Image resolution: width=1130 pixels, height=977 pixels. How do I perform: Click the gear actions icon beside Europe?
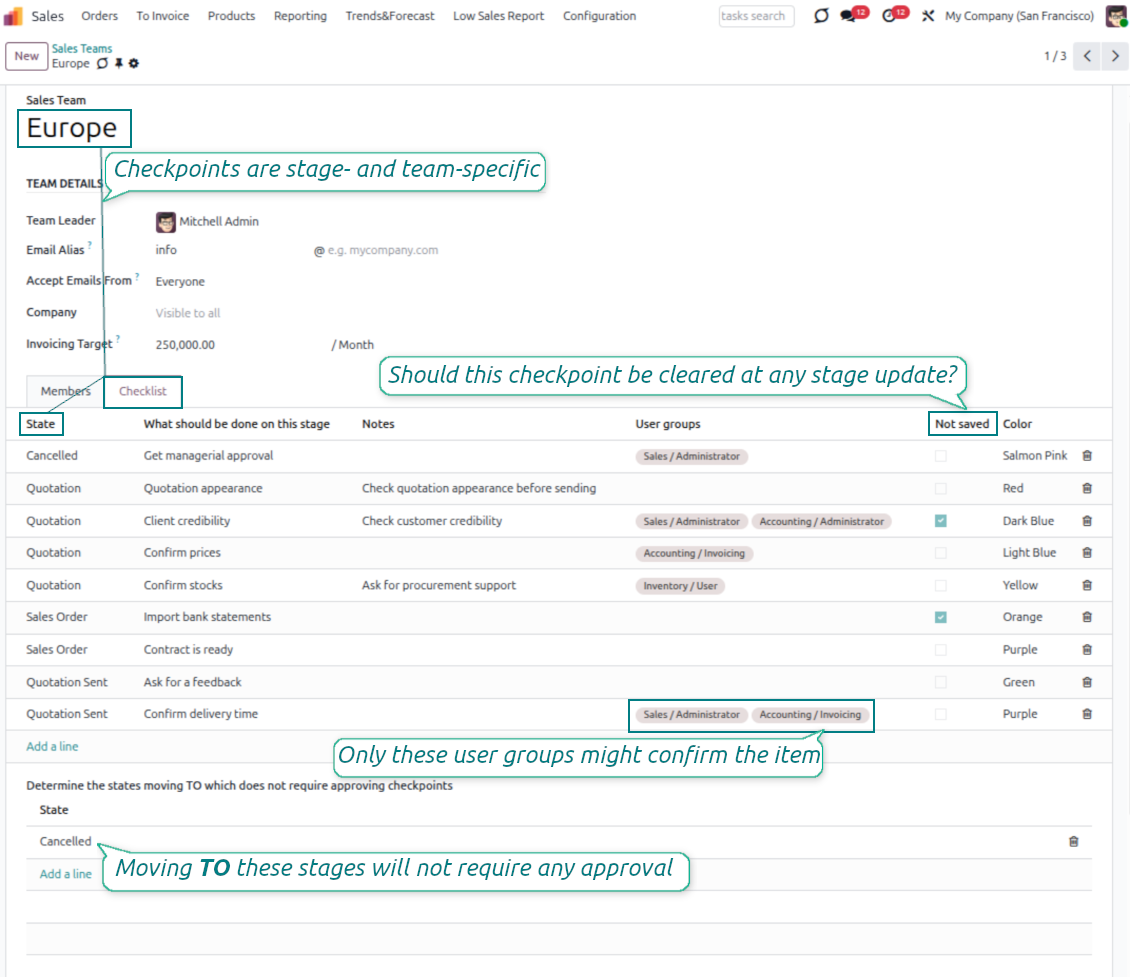pyautogui.click(x=134, y=64)
